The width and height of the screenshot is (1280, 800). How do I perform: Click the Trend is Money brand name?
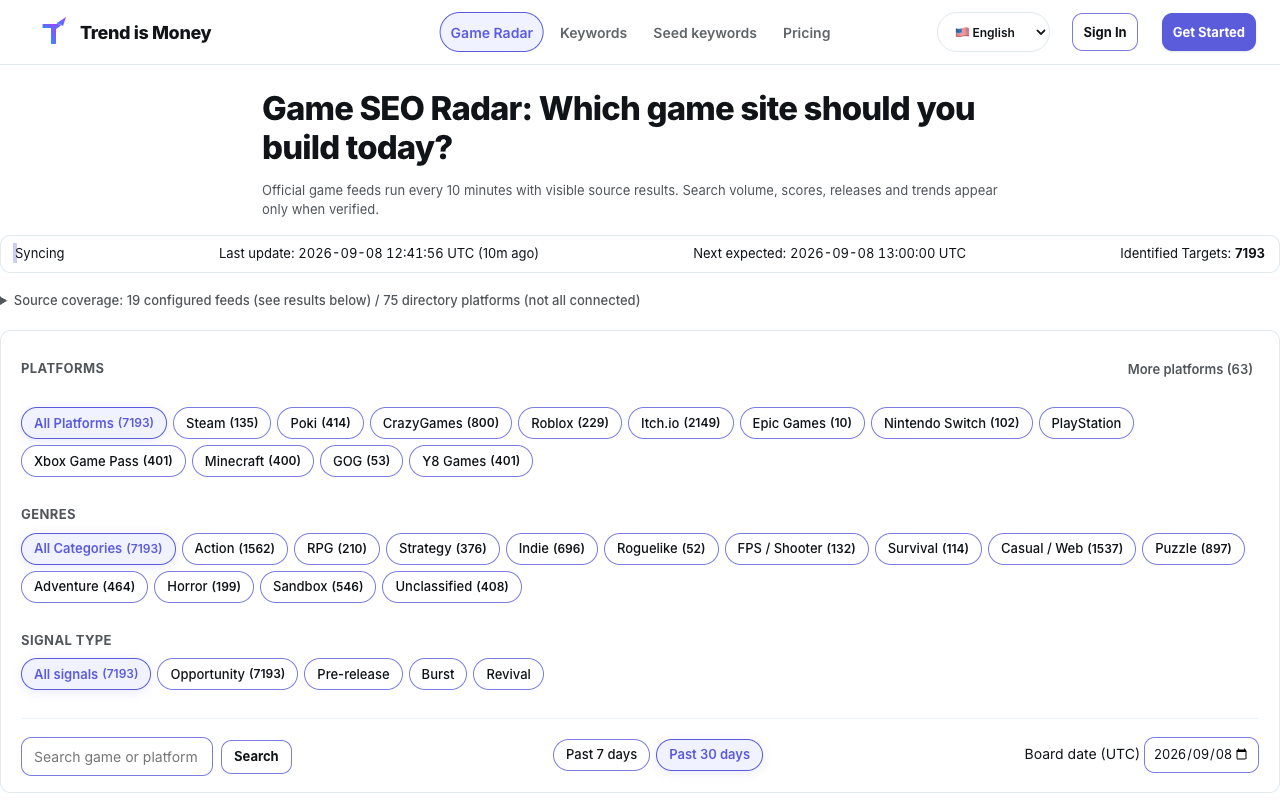[146, 33]
